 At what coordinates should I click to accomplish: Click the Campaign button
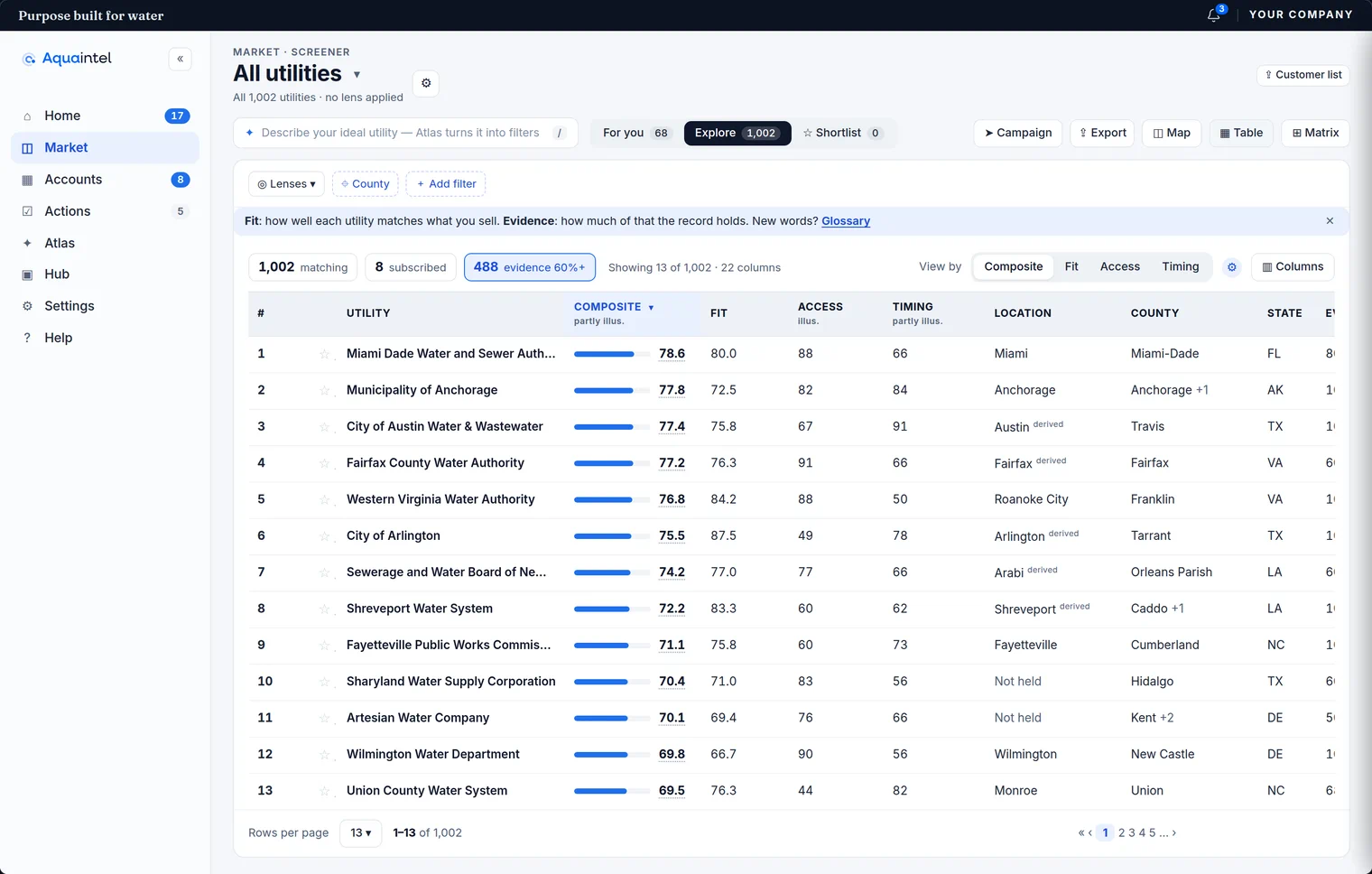pyautogui.click(x=1018, y=133)
